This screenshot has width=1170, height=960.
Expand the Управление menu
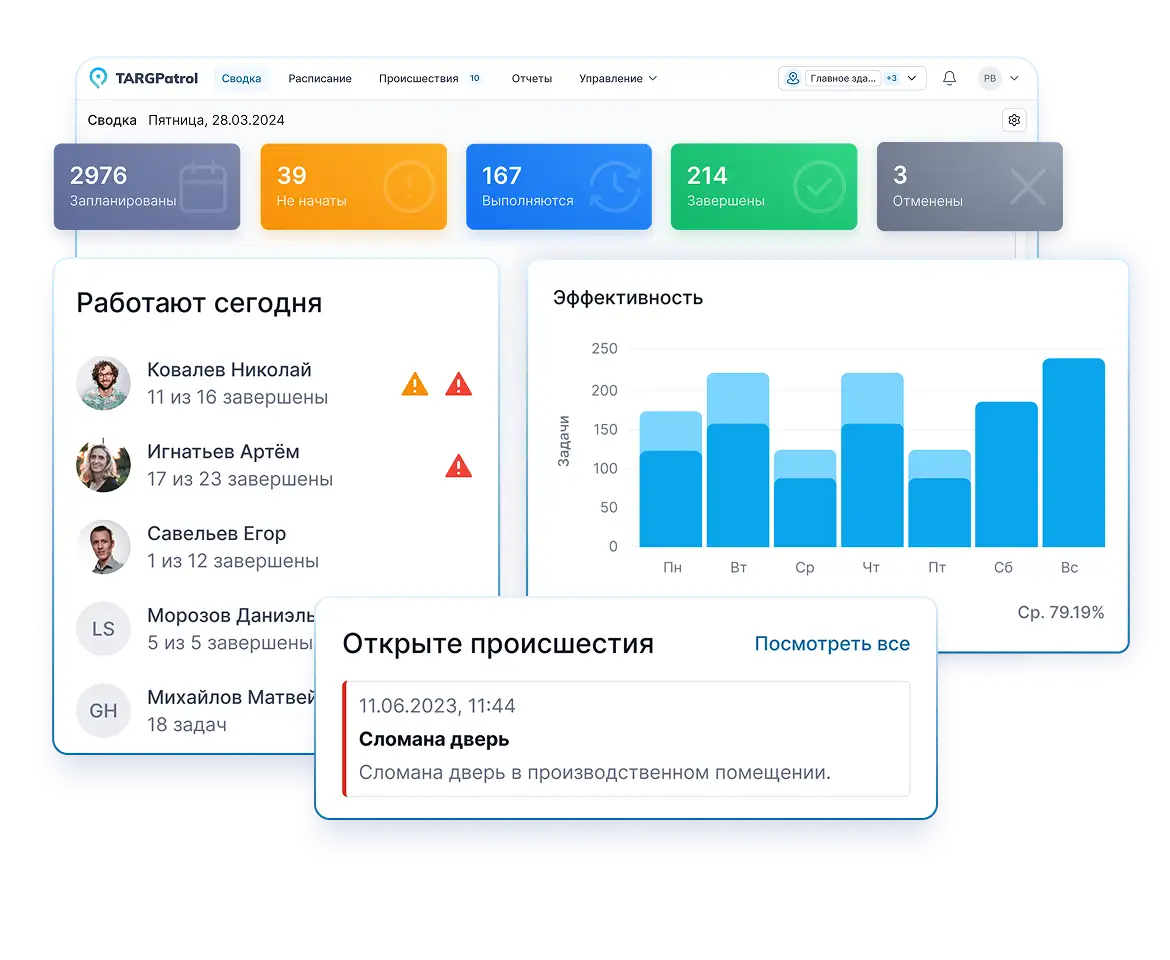pos(618,78)
